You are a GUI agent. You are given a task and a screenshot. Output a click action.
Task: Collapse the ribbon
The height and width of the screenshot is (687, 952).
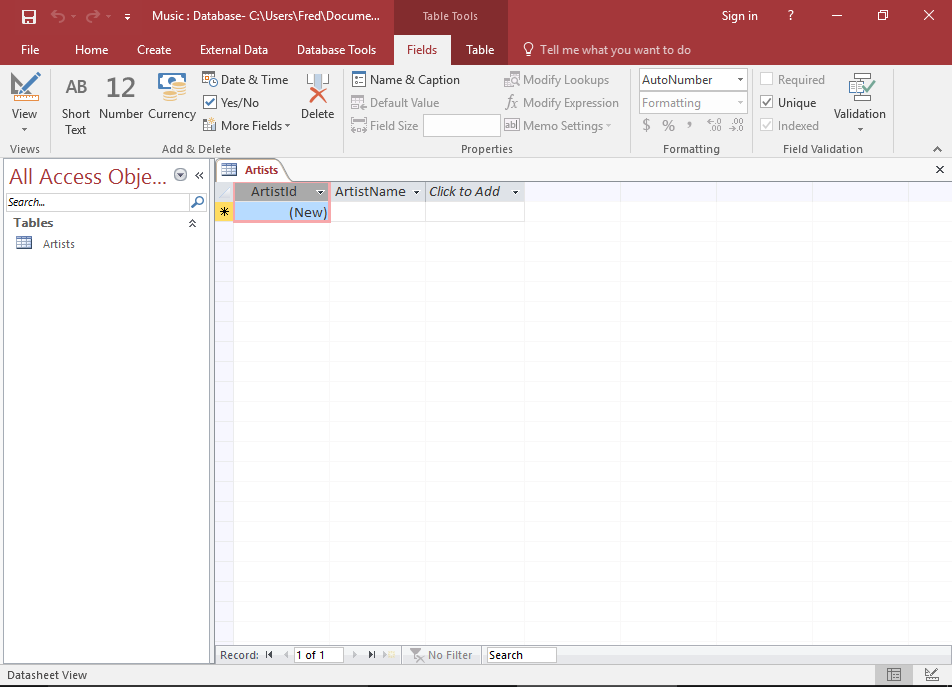pyautogui.click(x=937, y=149)
